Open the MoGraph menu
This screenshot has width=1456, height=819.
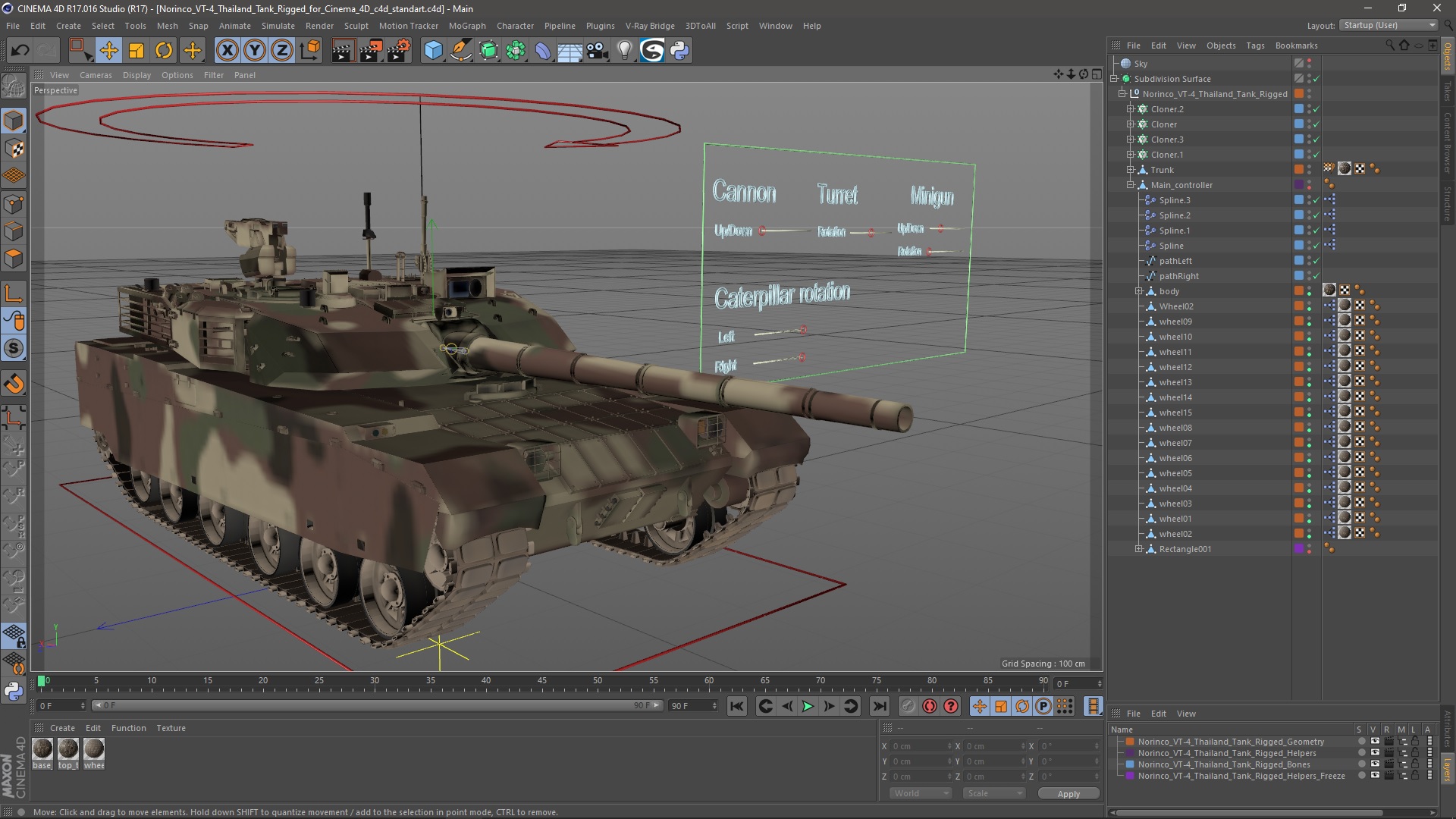coord(466,26)
